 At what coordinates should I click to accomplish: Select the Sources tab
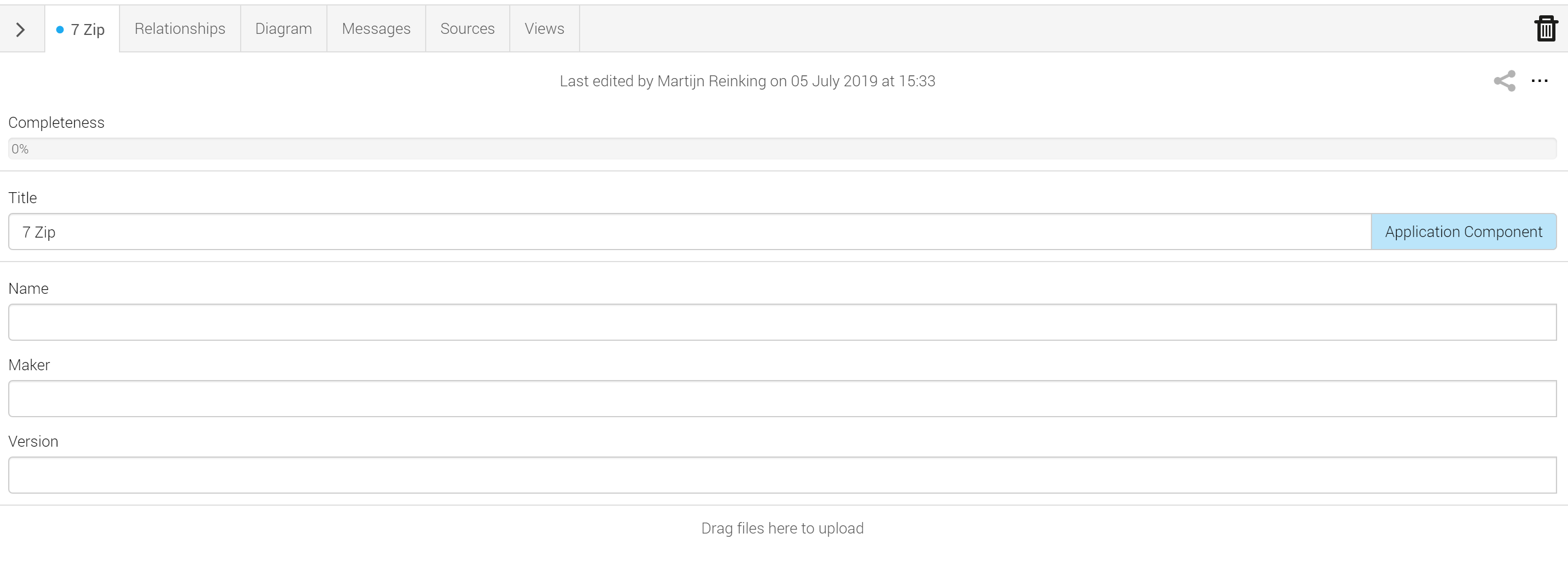[x=468, y=28]
